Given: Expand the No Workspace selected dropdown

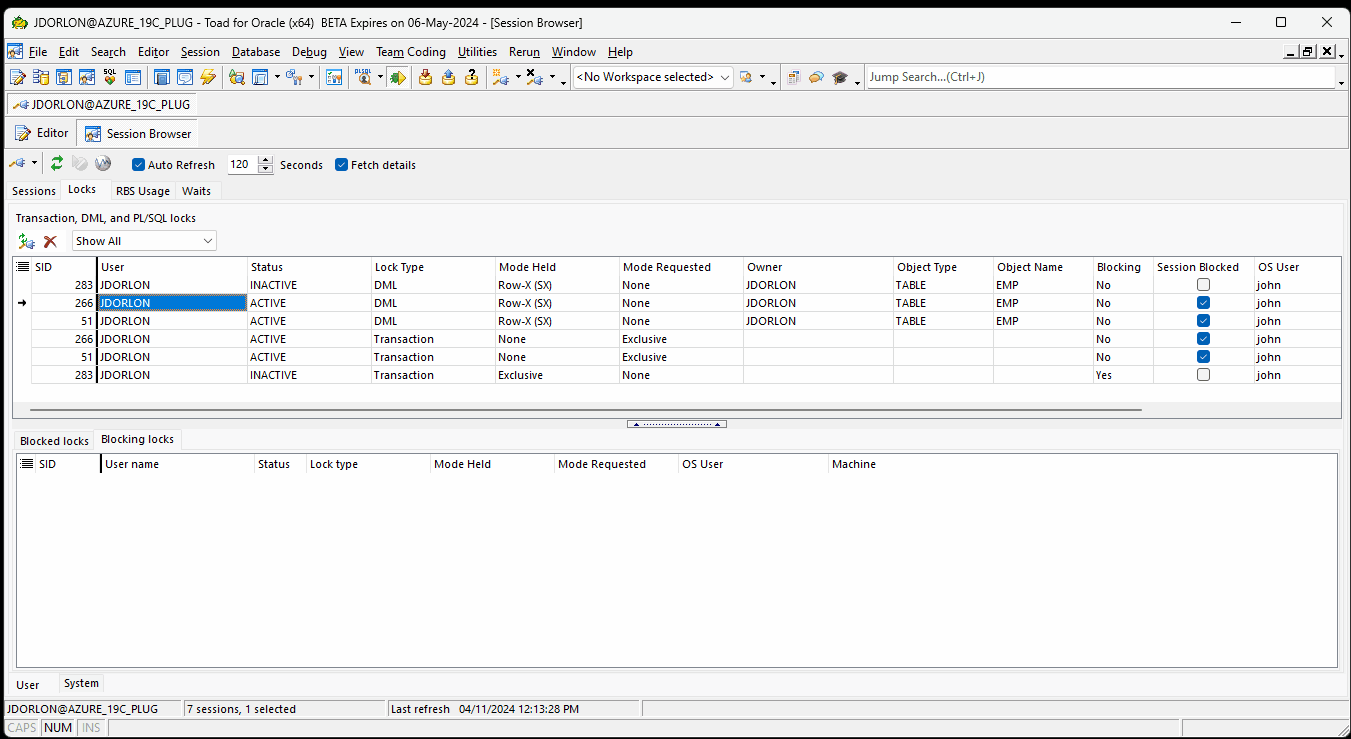Looking at the screenshot, I should tap(725, 77).
